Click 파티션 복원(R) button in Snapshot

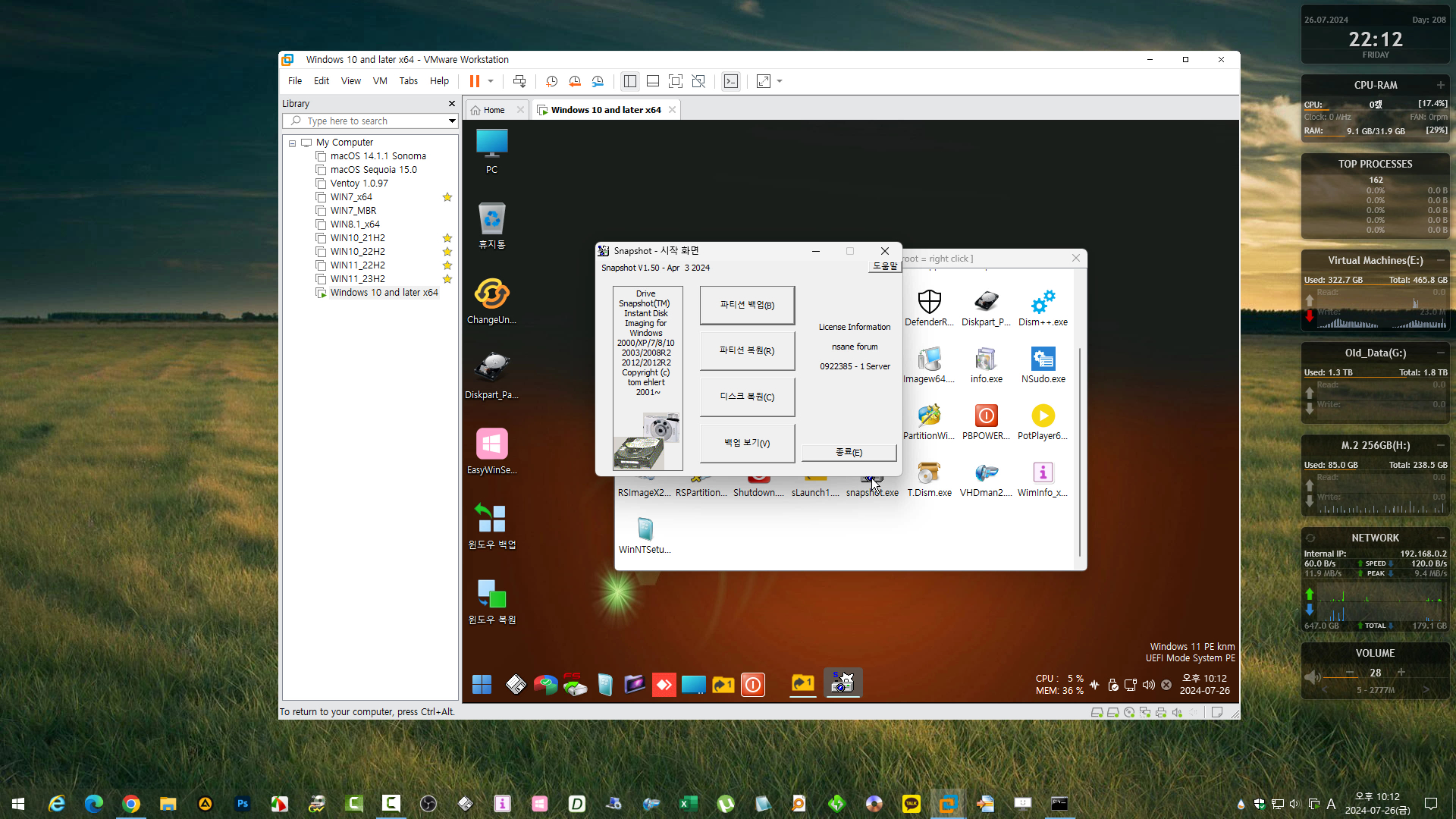pos(747,350)
